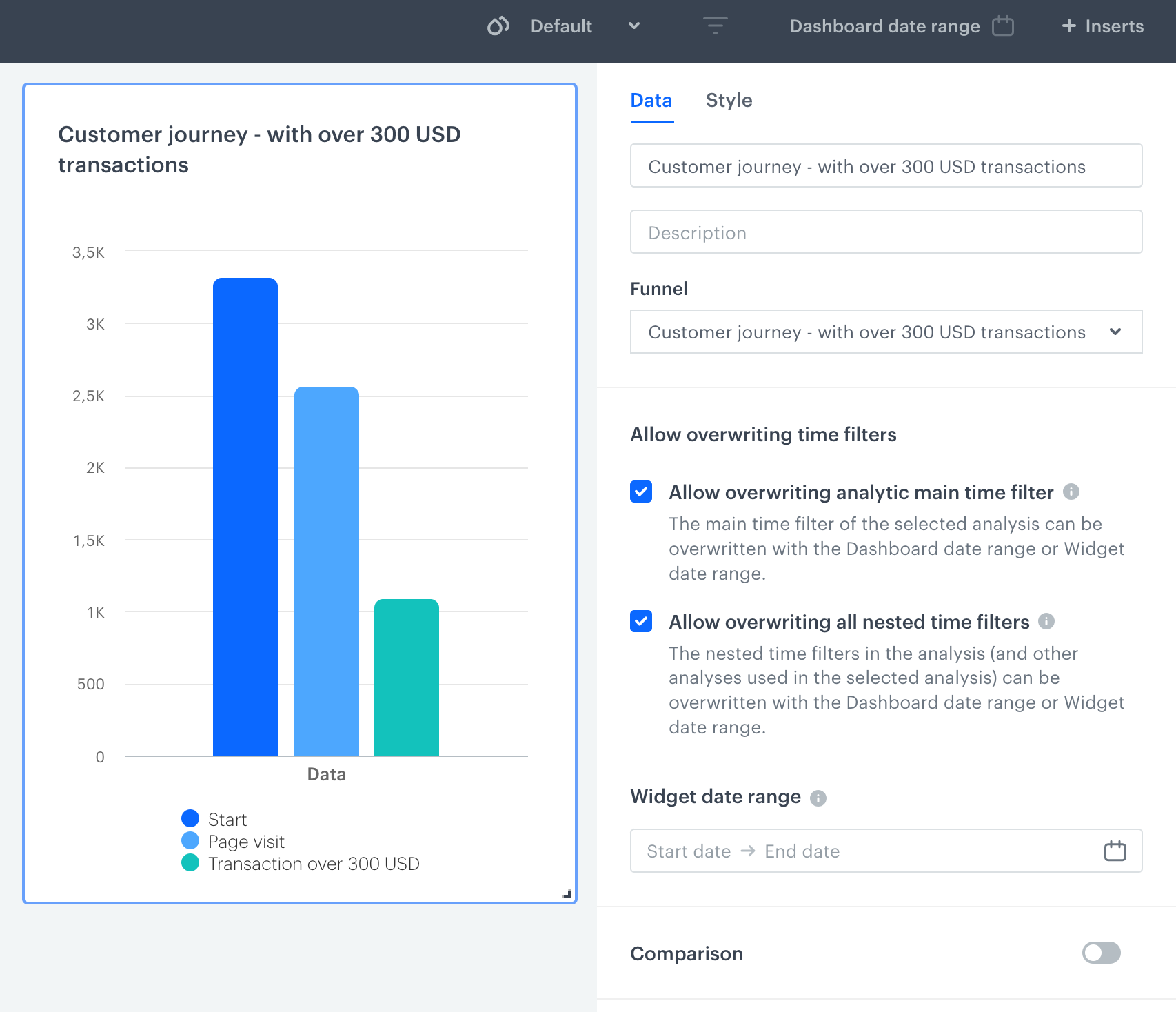Click the Description input field
The height and width of the screenshot is (1012, 1176).
[x=886, y=232]
